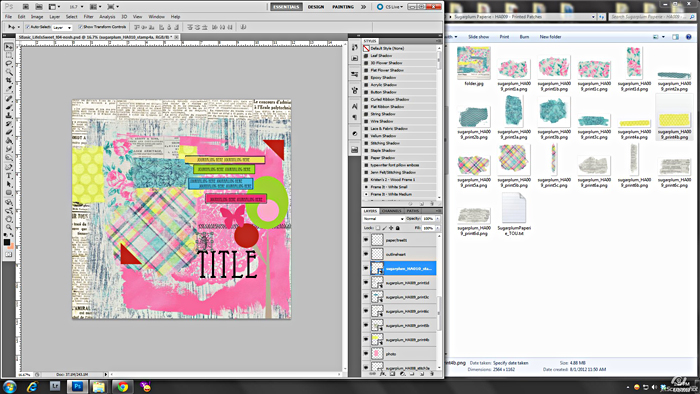Screen dimensions: 700x394
Task: Select the Dodge tool
Action: pyautogui.click(x=8, y=158)
